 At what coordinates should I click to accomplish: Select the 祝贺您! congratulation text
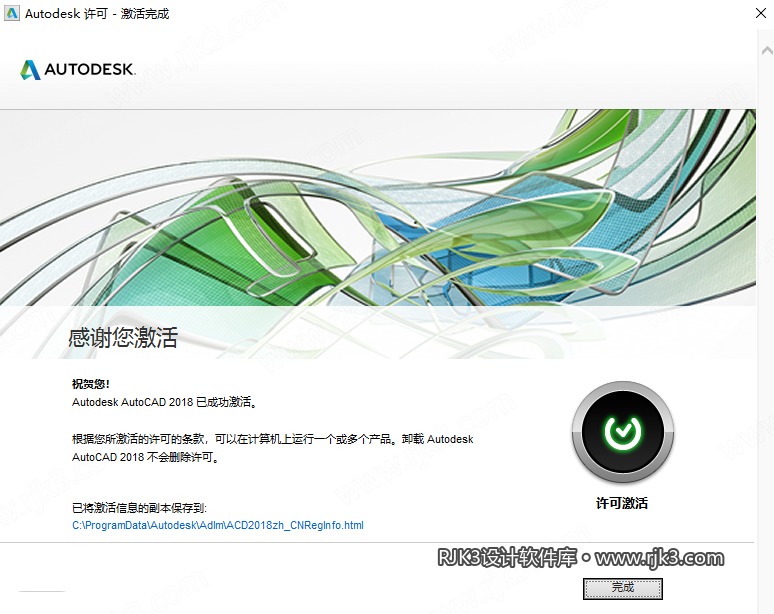pos(91,384)
